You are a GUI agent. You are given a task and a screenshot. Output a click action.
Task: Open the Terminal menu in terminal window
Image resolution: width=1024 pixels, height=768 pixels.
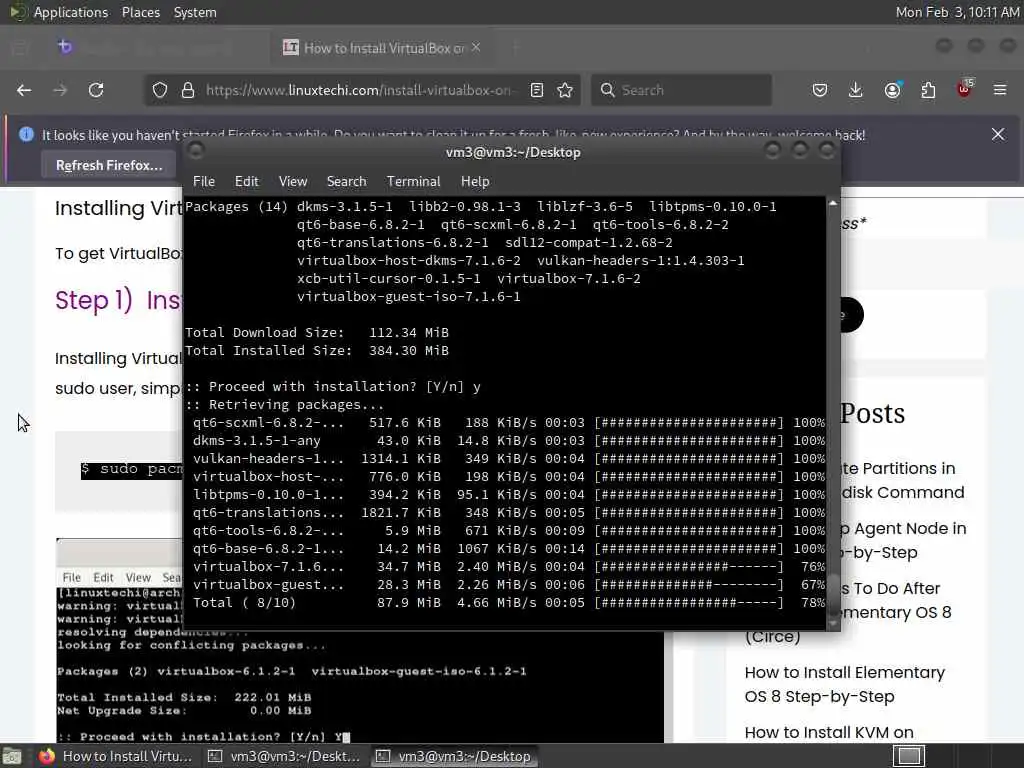413,182
